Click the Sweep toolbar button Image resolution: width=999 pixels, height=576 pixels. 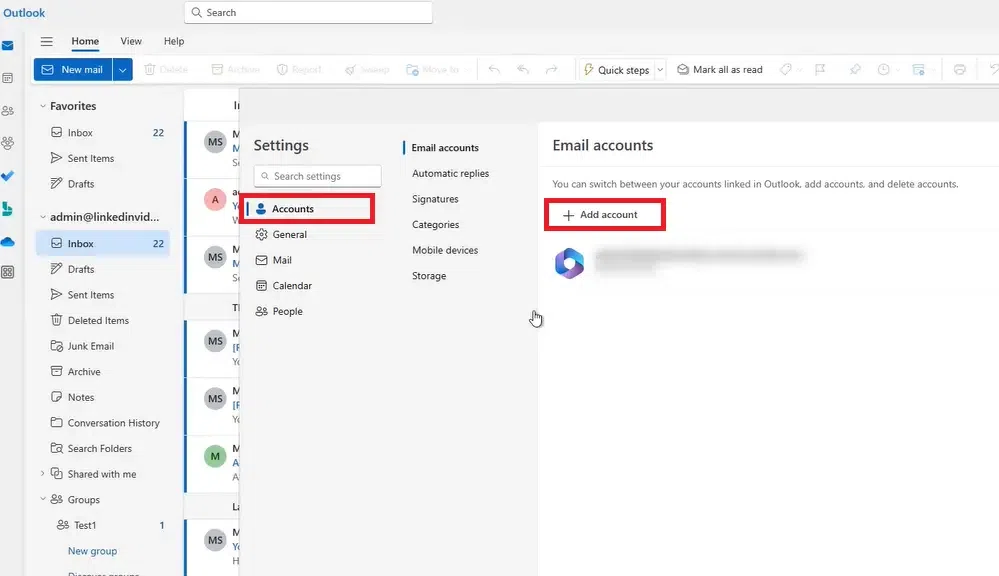click(367, 69)
